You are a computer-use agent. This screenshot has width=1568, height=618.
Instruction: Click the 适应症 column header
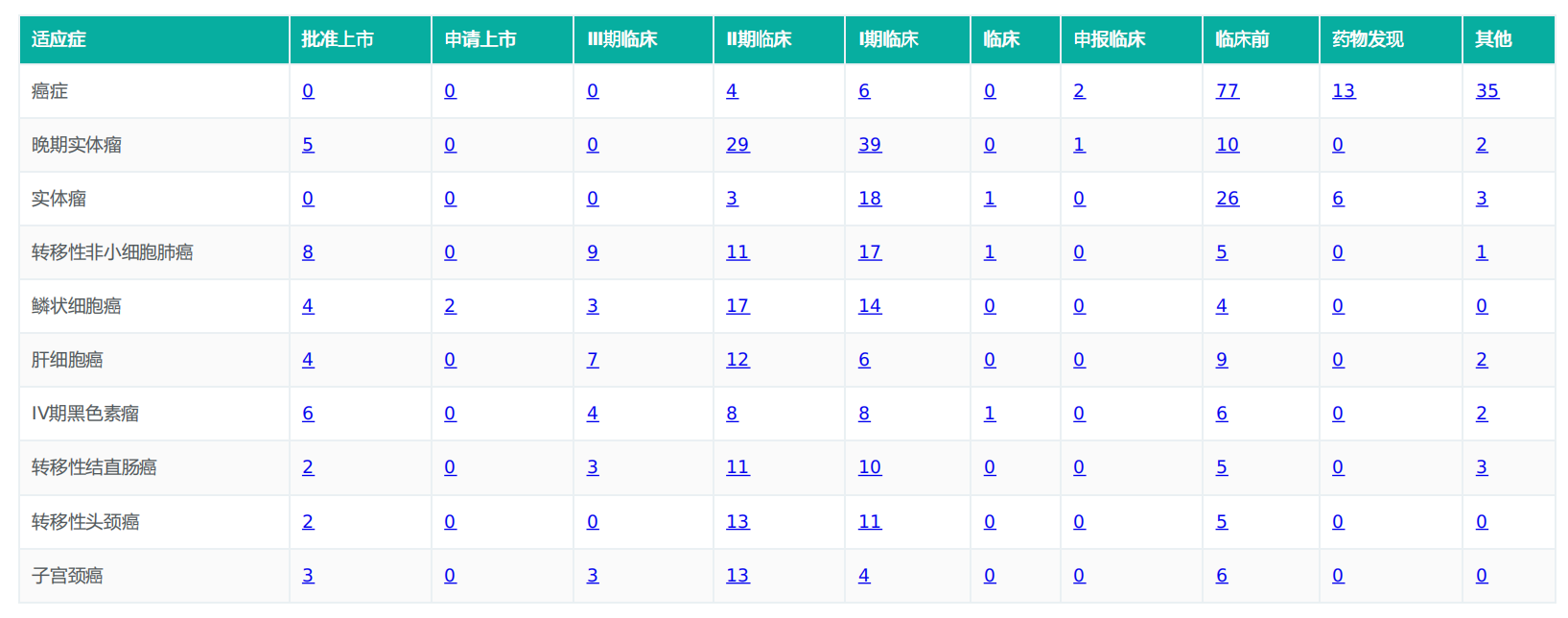[x=59, y=39]
